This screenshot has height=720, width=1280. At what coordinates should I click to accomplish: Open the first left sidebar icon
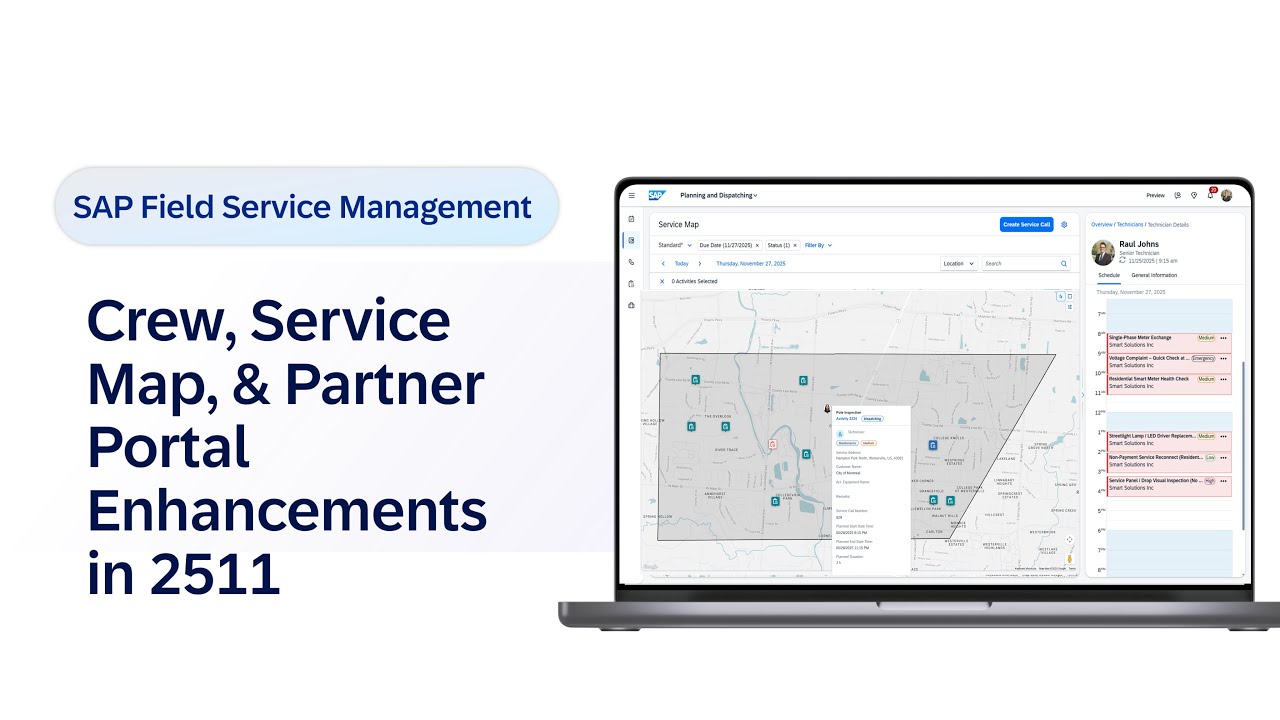coord(631,218)
